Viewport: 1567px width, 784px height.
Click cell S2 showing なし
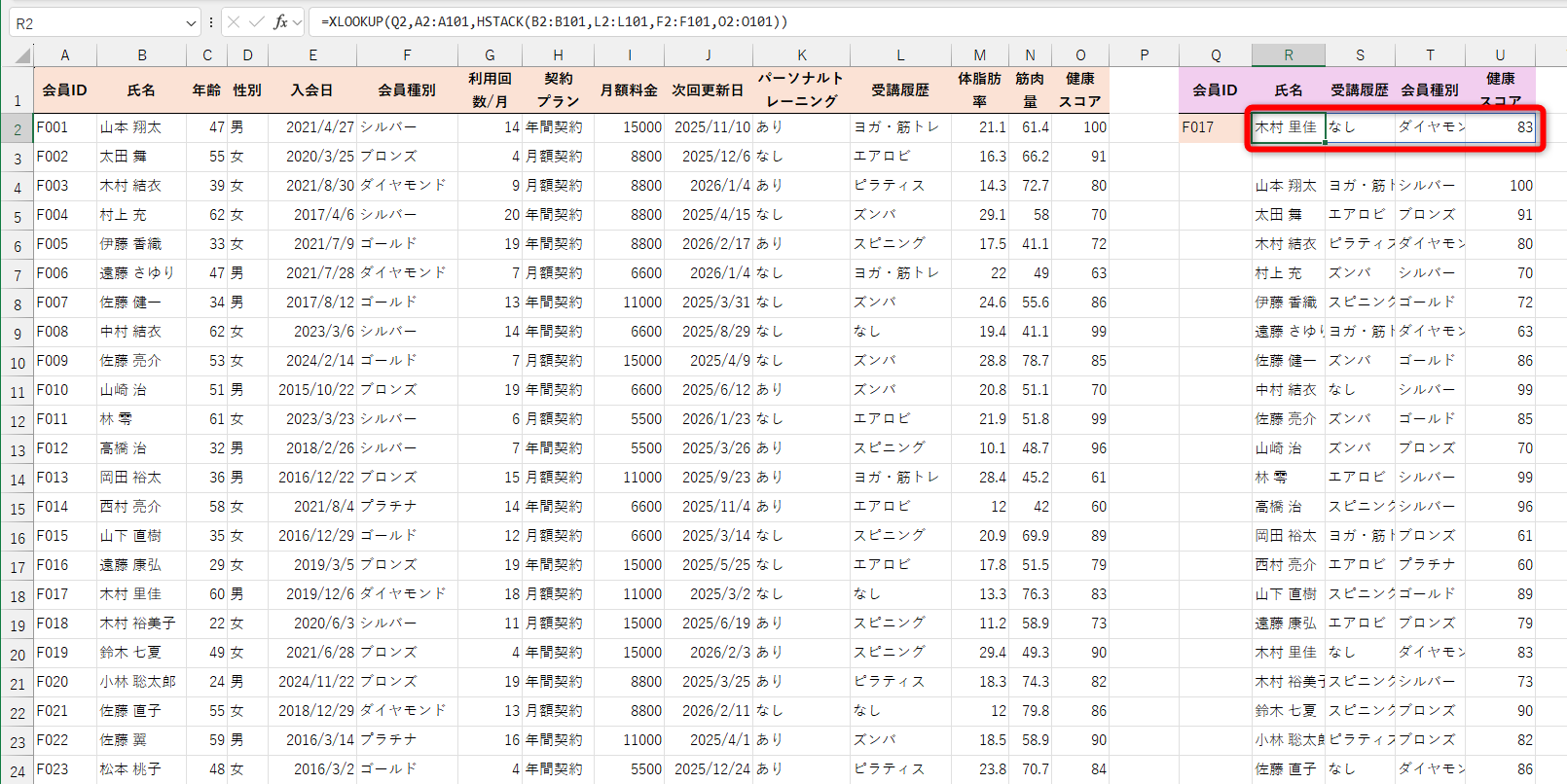pyautogui.click(x=1360, y=127)
